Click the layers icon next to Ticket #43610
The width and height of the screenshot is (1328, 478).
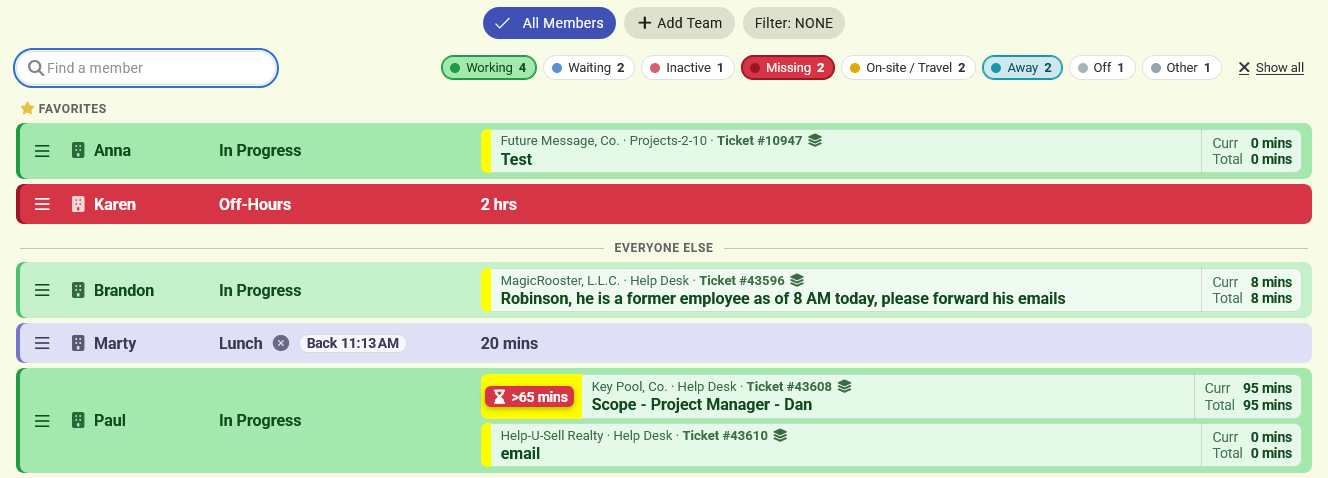pos(781,436)
